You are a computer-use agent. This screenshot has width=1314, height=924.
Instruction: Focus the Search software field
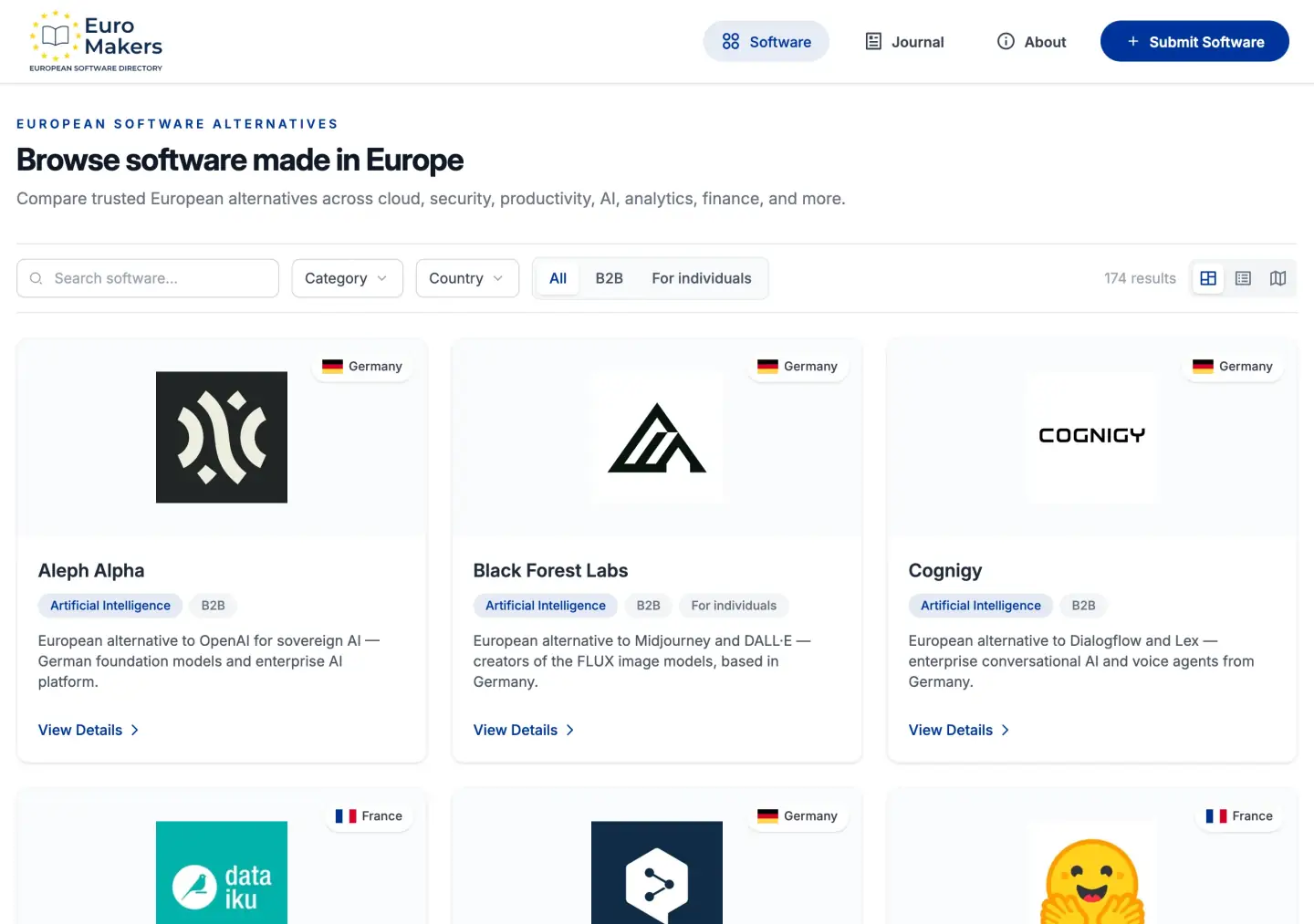tap(148, 278)
